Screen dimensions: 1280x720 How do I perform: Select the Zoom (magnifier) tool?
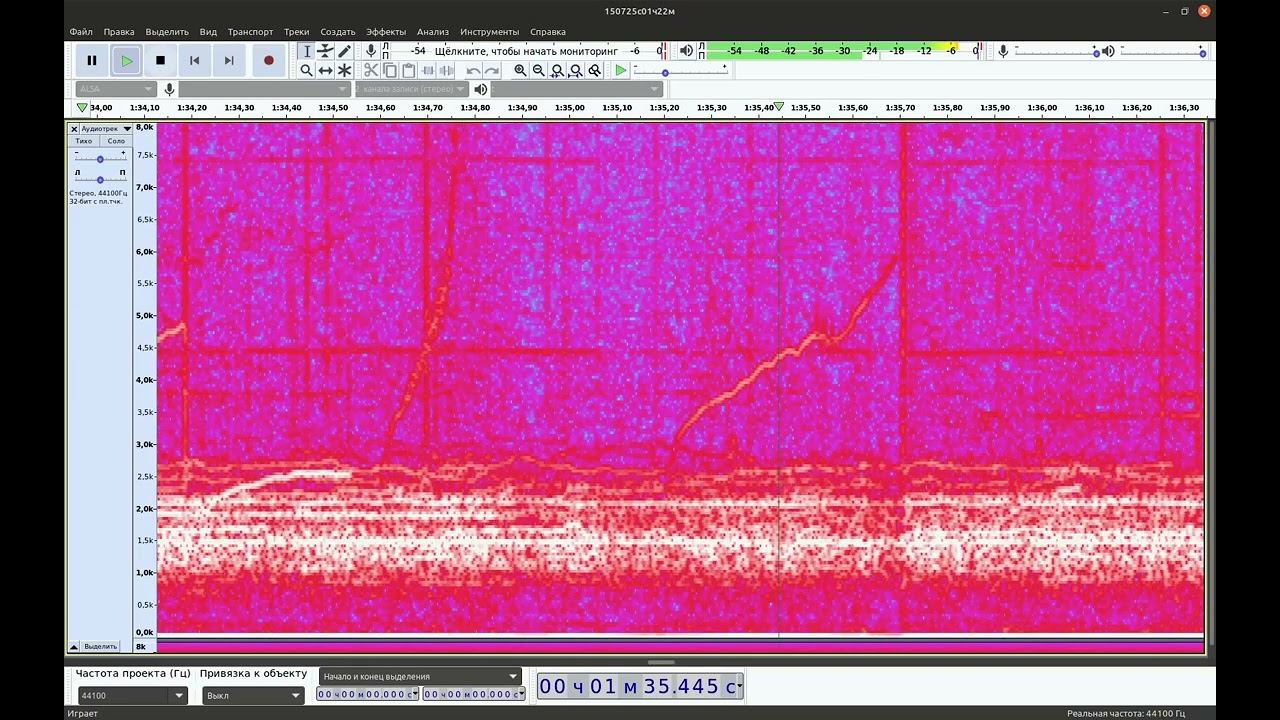tap(307, 70)
